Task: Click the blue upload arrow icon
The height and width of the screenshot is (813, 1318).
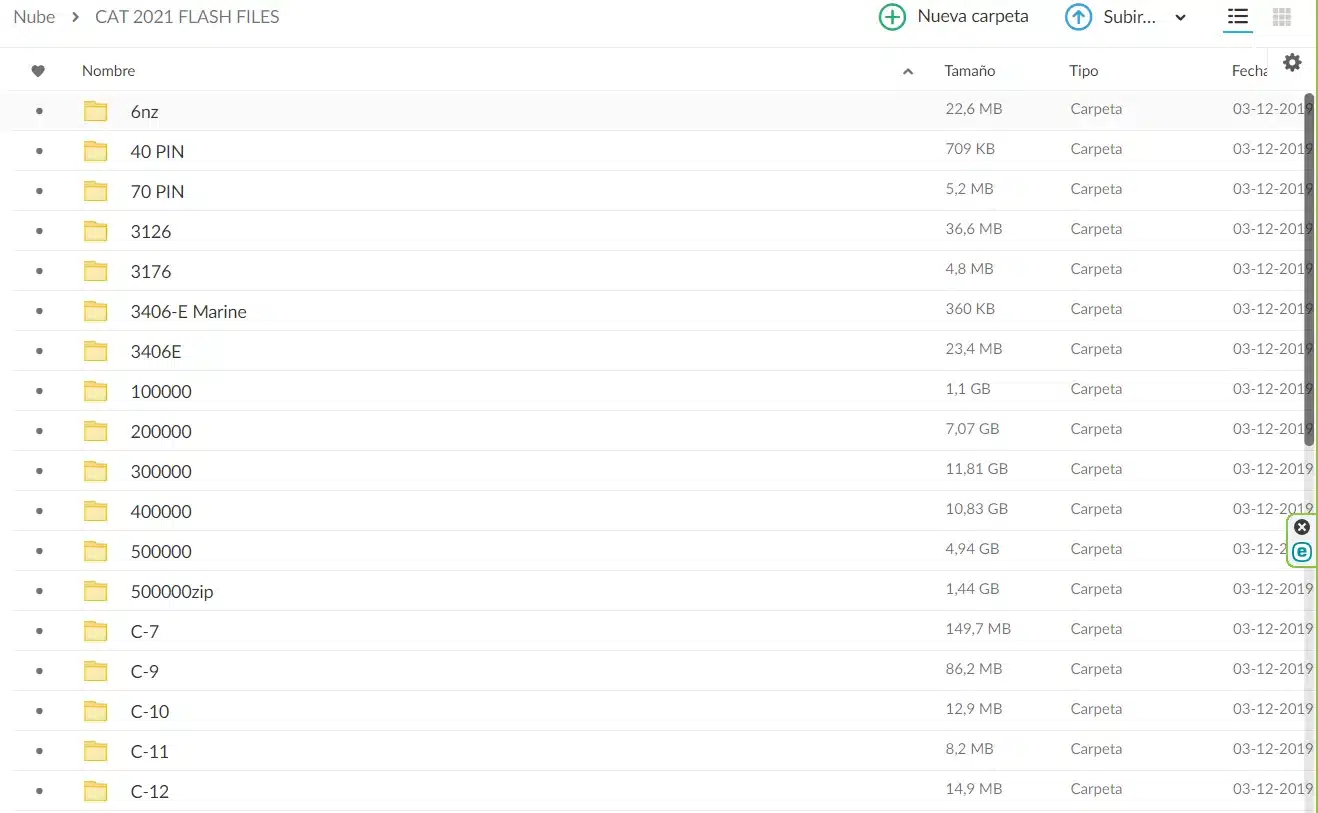Action: click(1077, 16)
